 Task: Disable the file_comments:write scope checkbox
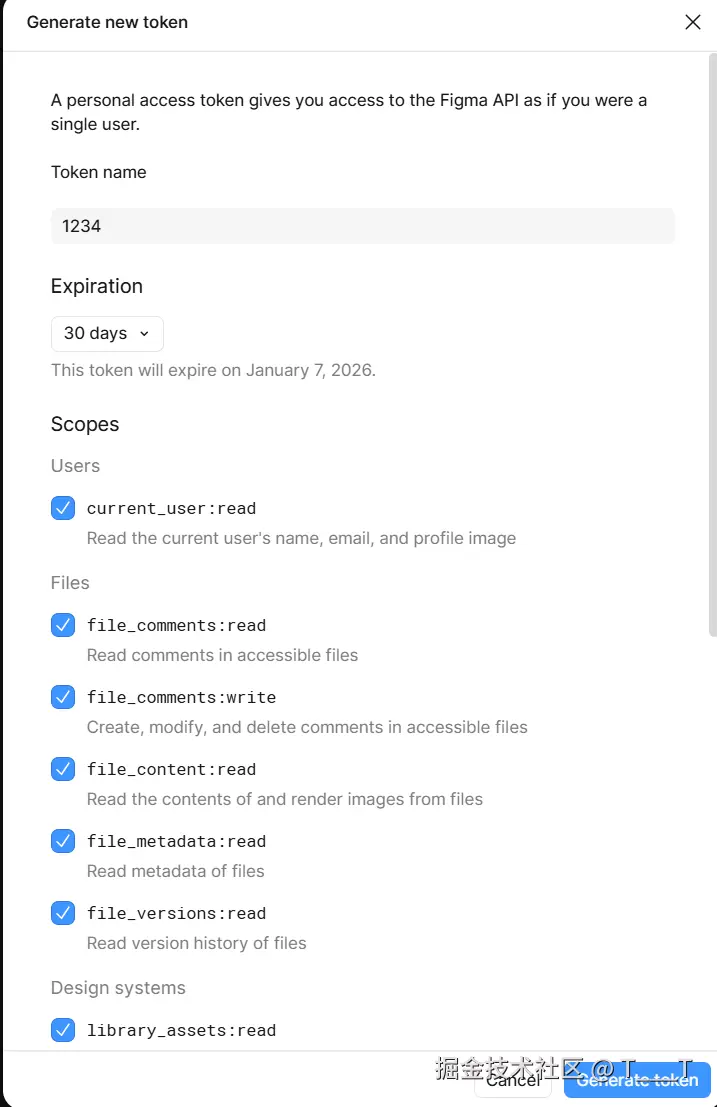coord(63,697)
